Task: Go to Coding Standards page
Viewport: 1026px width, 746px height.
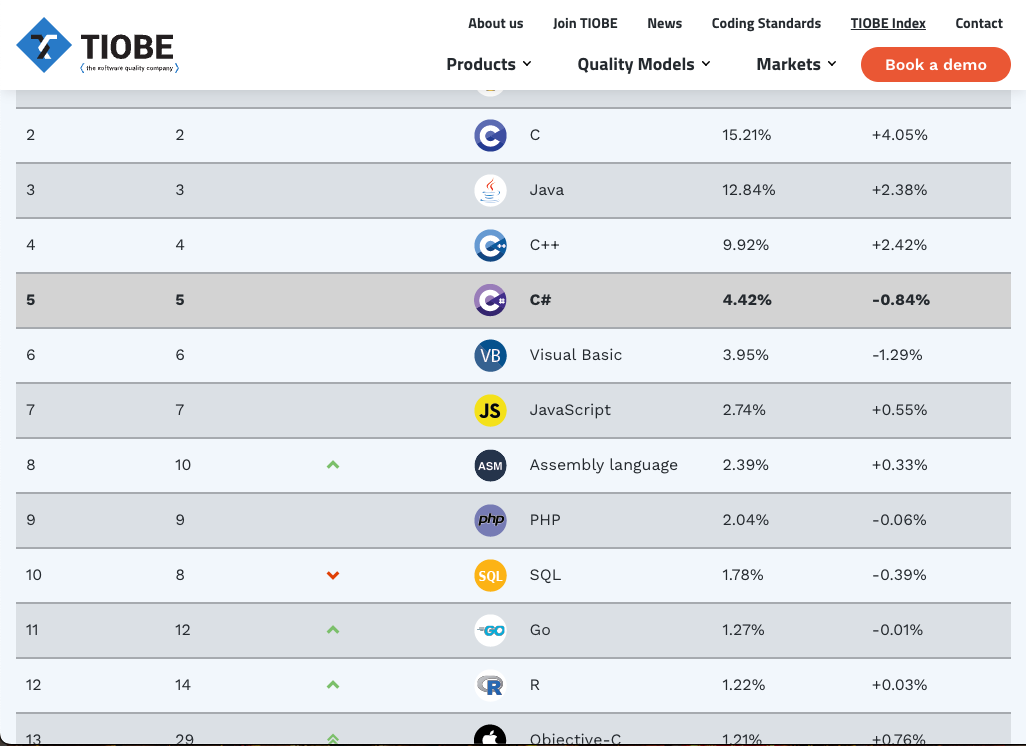Action: (x=766, y=24)
